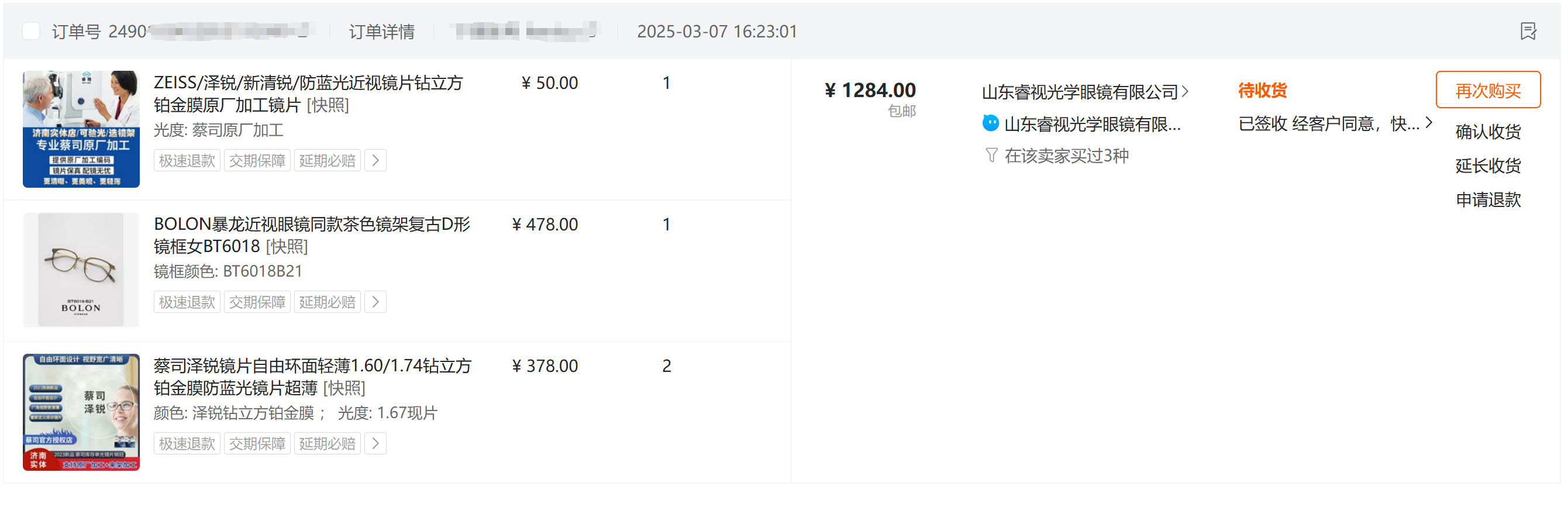
Task: Expand service tags arrow for 蔡司泽锐 lens item
Action: 375,444
